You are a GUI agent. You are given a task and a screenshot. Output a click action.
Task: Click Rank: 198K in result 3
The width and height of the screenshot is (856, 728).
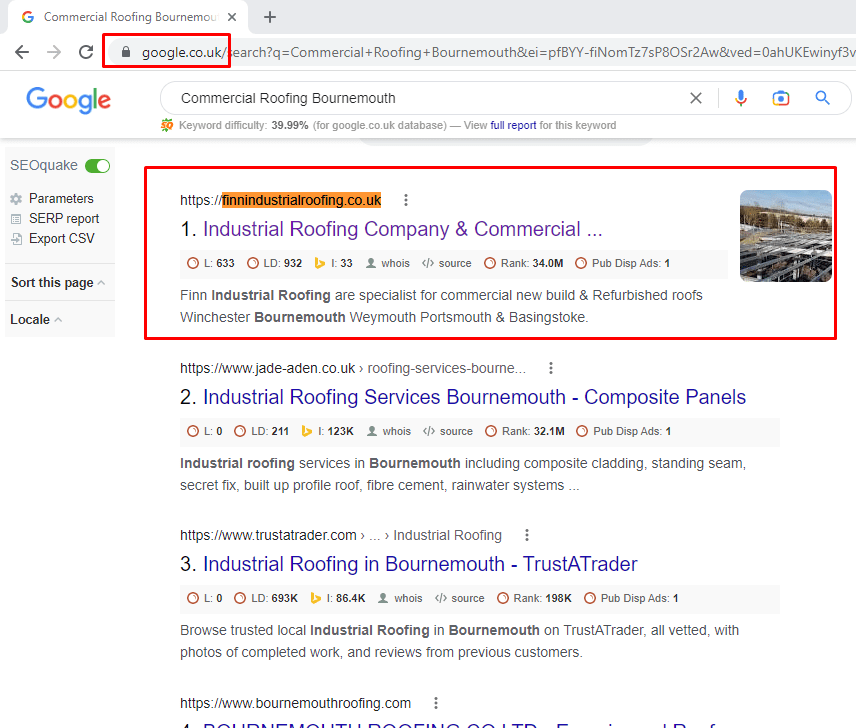tap(534, 599)
